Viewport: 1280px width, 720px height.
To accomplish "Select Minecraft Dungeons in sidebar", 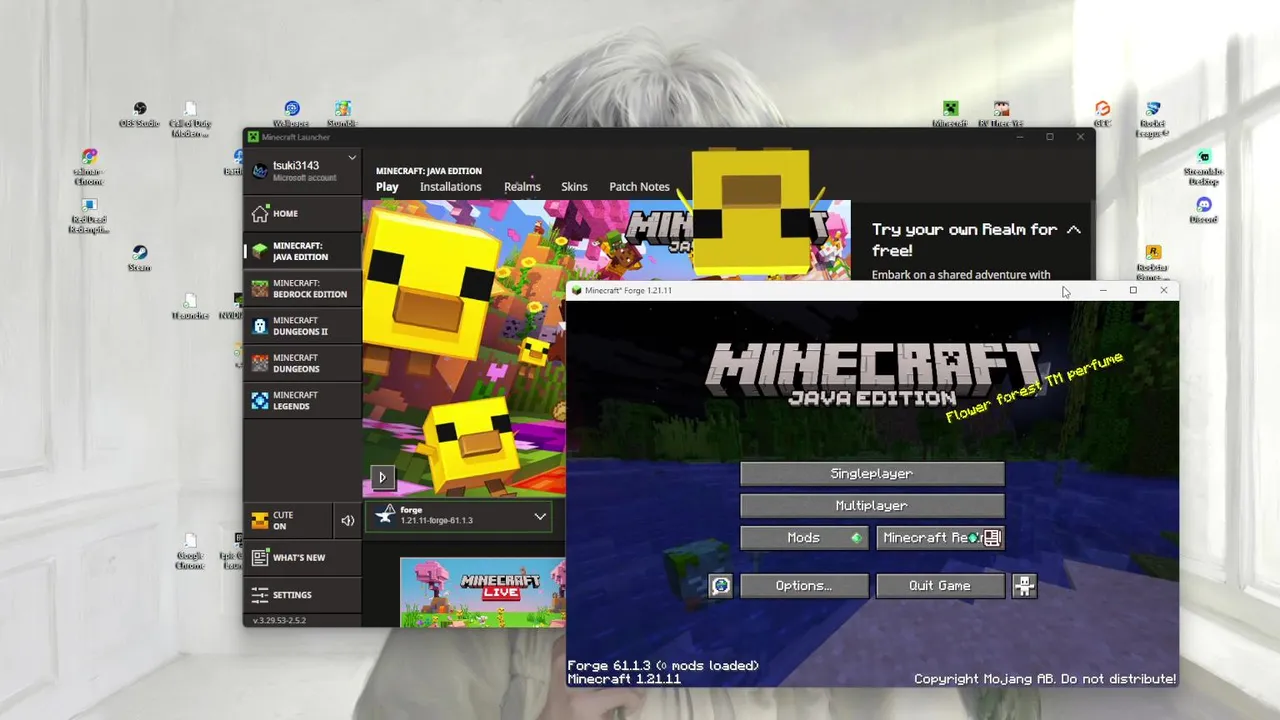I will pos(302,363).
